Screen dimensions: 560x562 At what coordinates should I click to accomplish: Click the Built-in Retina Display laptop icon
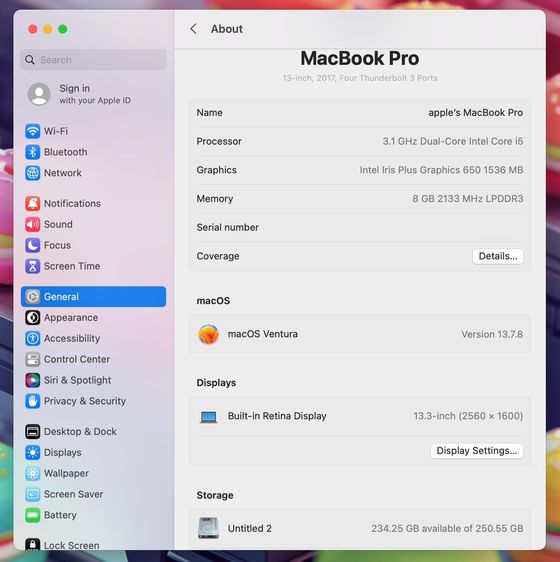tap(208, 417)
